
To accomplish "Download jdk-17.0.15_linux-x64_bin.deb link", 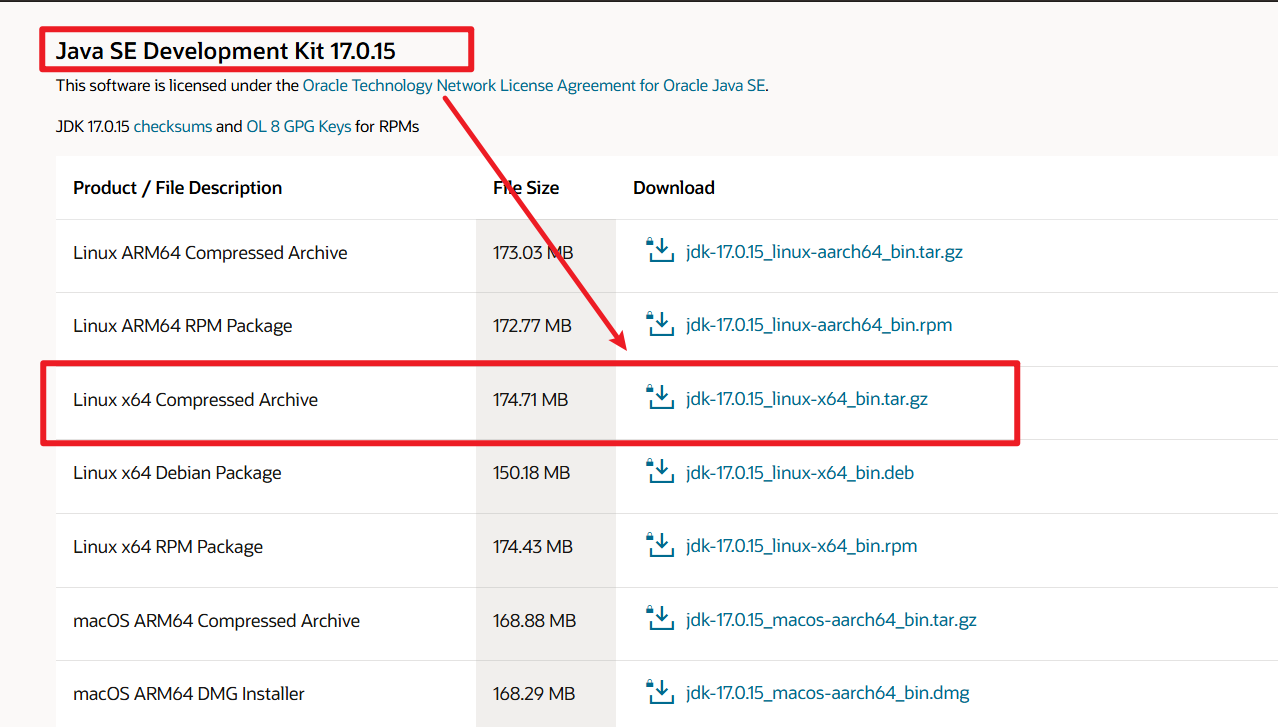I will (800, 472).
